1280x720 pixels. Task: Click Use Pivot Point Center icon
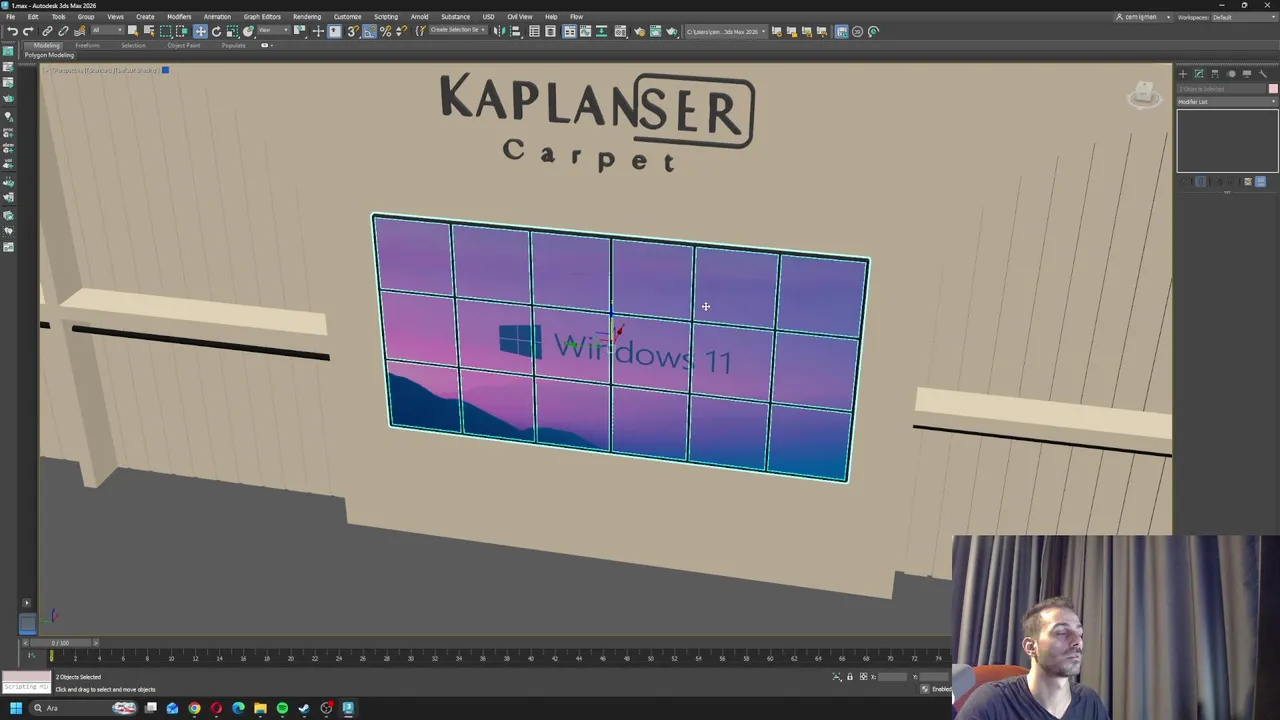[x=299, y=31]
